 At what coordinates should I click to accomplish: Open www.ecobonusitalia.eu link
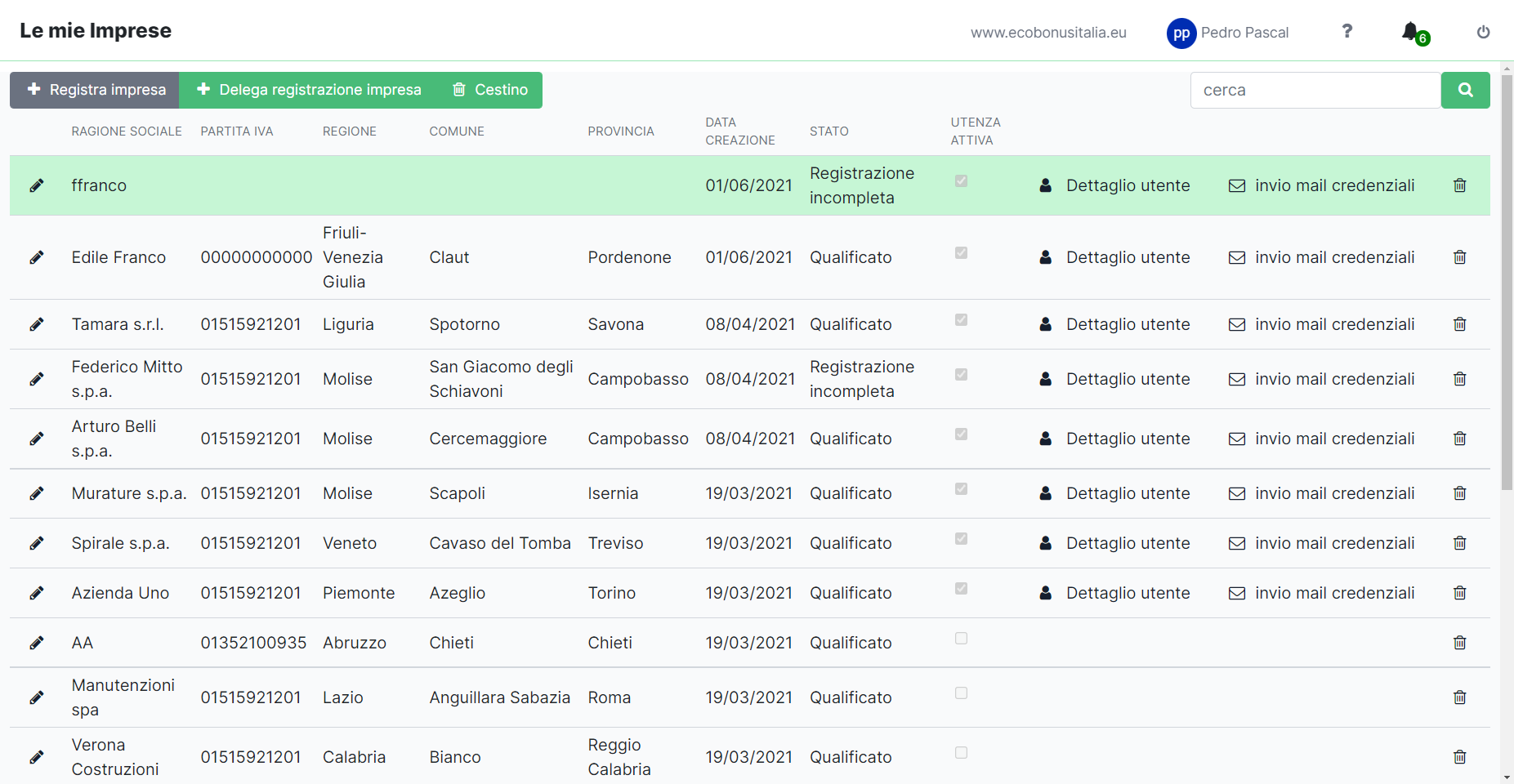[1048, 33]
